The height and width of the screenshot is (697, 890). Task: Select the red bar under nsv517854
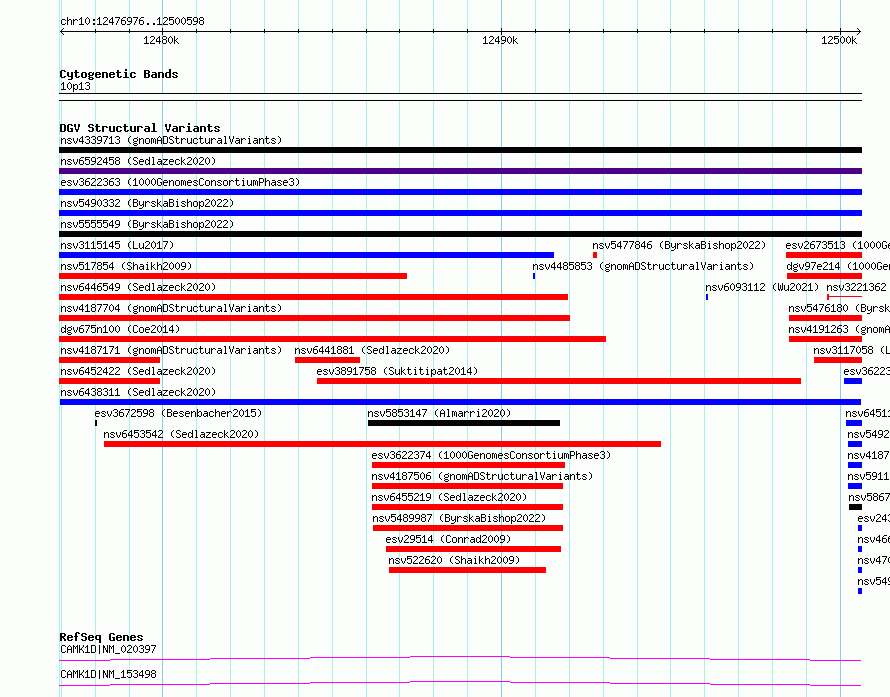233,276
